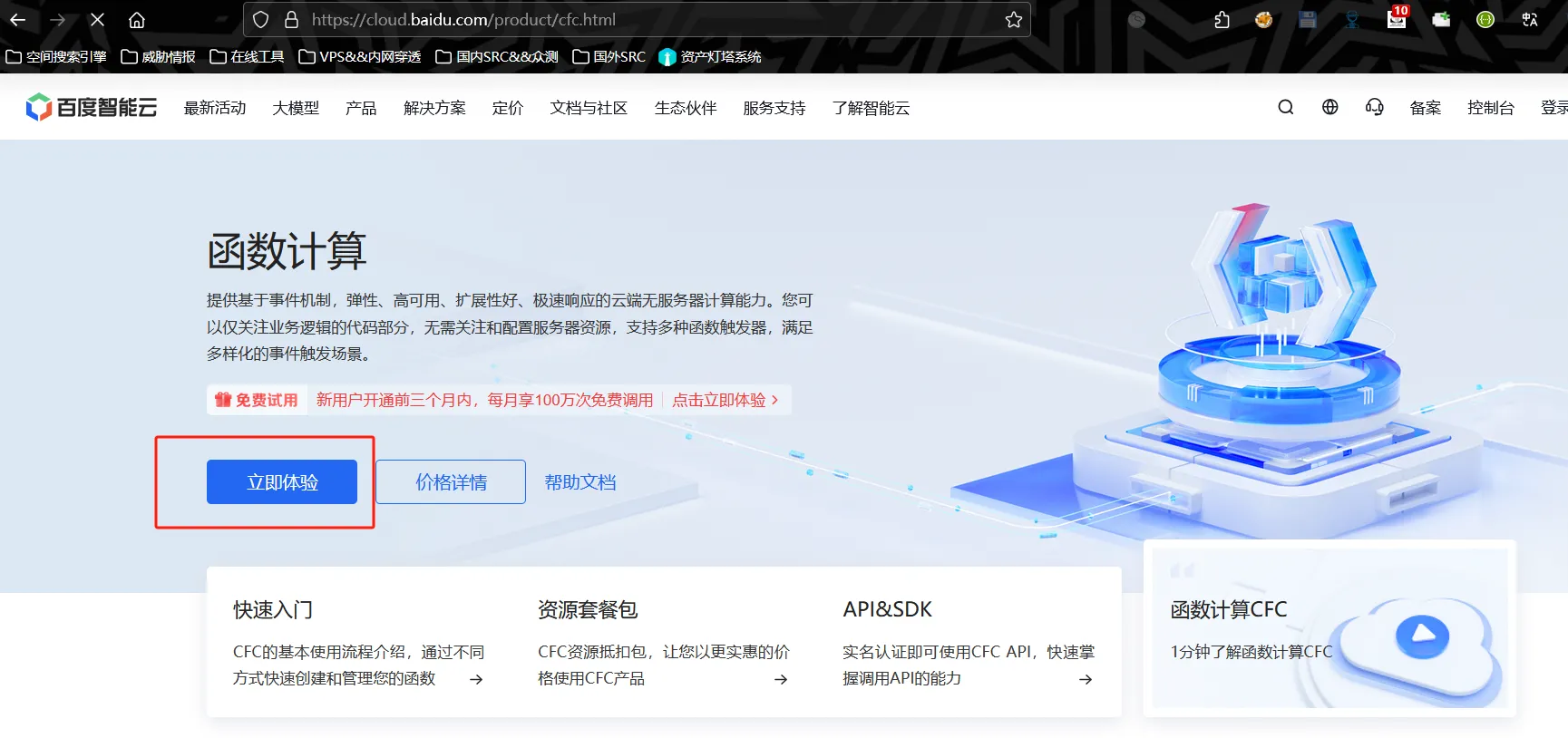The width and height of the screenshot is (1568, 738).
Task: Open the 帮助文档 link
Action: pyautogui.click(x=580, y=482)
